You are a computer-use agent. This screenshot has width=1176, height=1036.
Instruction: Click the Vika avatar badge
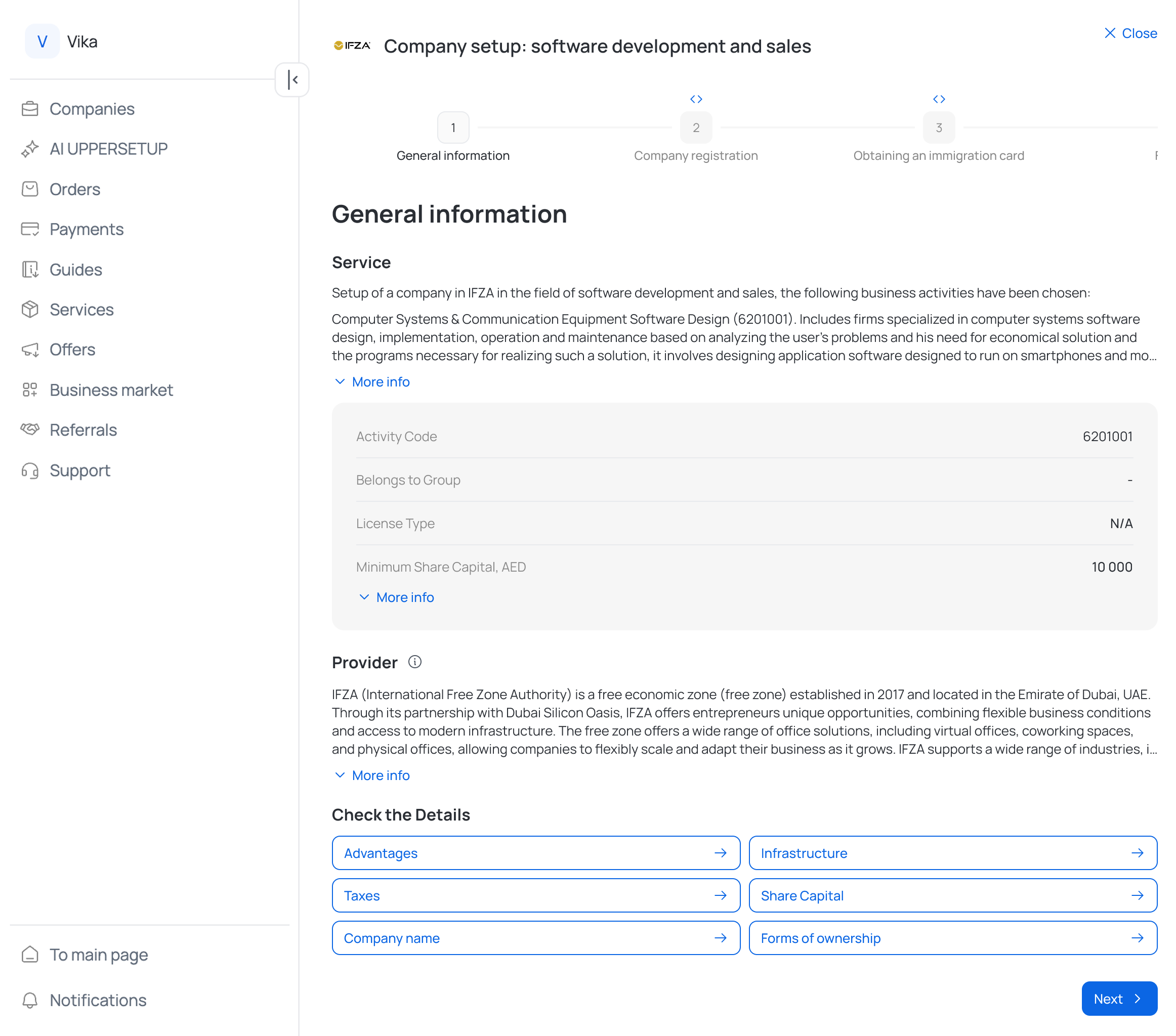click(x=42, y=41)
